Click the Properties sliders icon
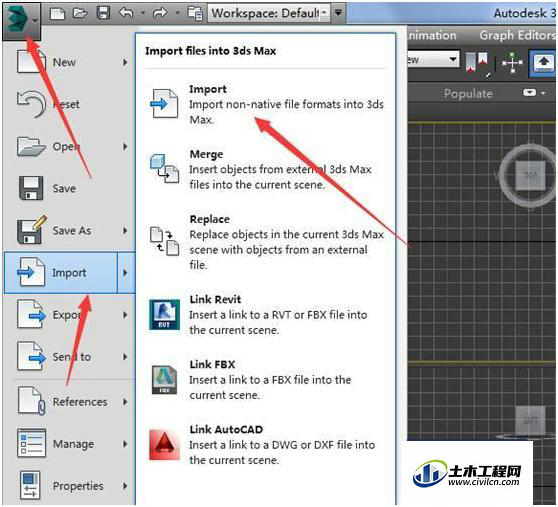This screenshot has width=558, height=507. [x=30, y=485]
